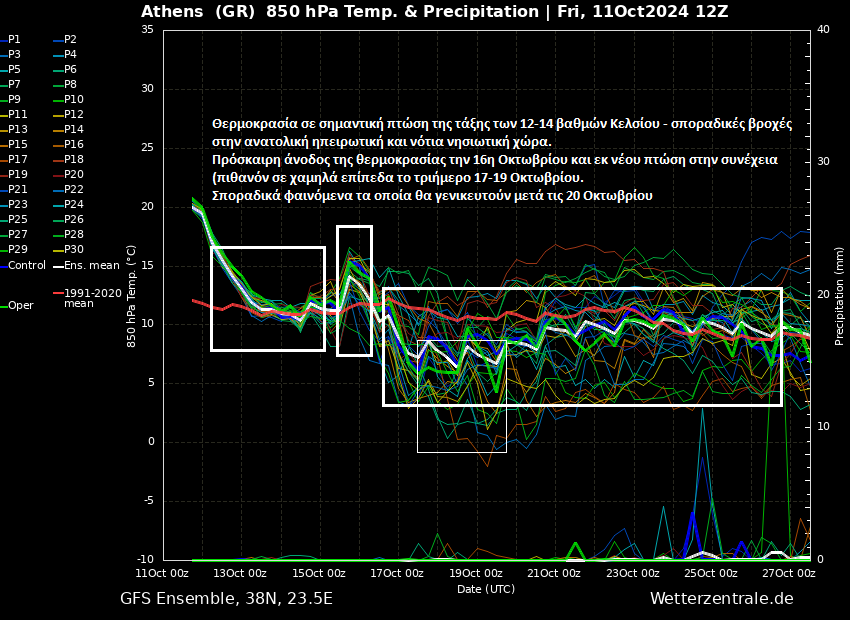Toggle the P15 ensemble member in legend
The image size is (850, 620).
pos(18,144)
